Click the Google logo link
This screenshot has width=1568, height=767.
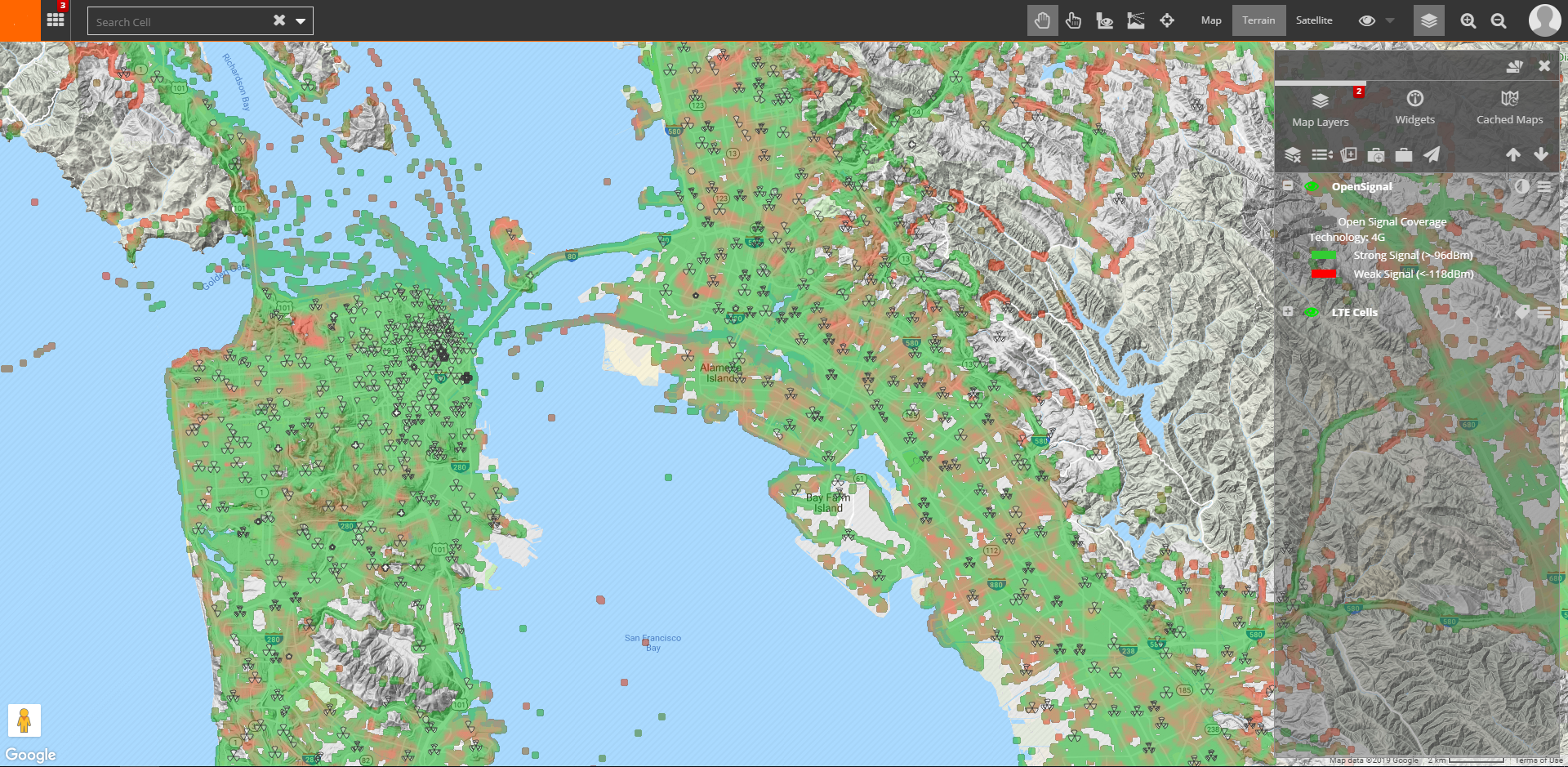31,755
